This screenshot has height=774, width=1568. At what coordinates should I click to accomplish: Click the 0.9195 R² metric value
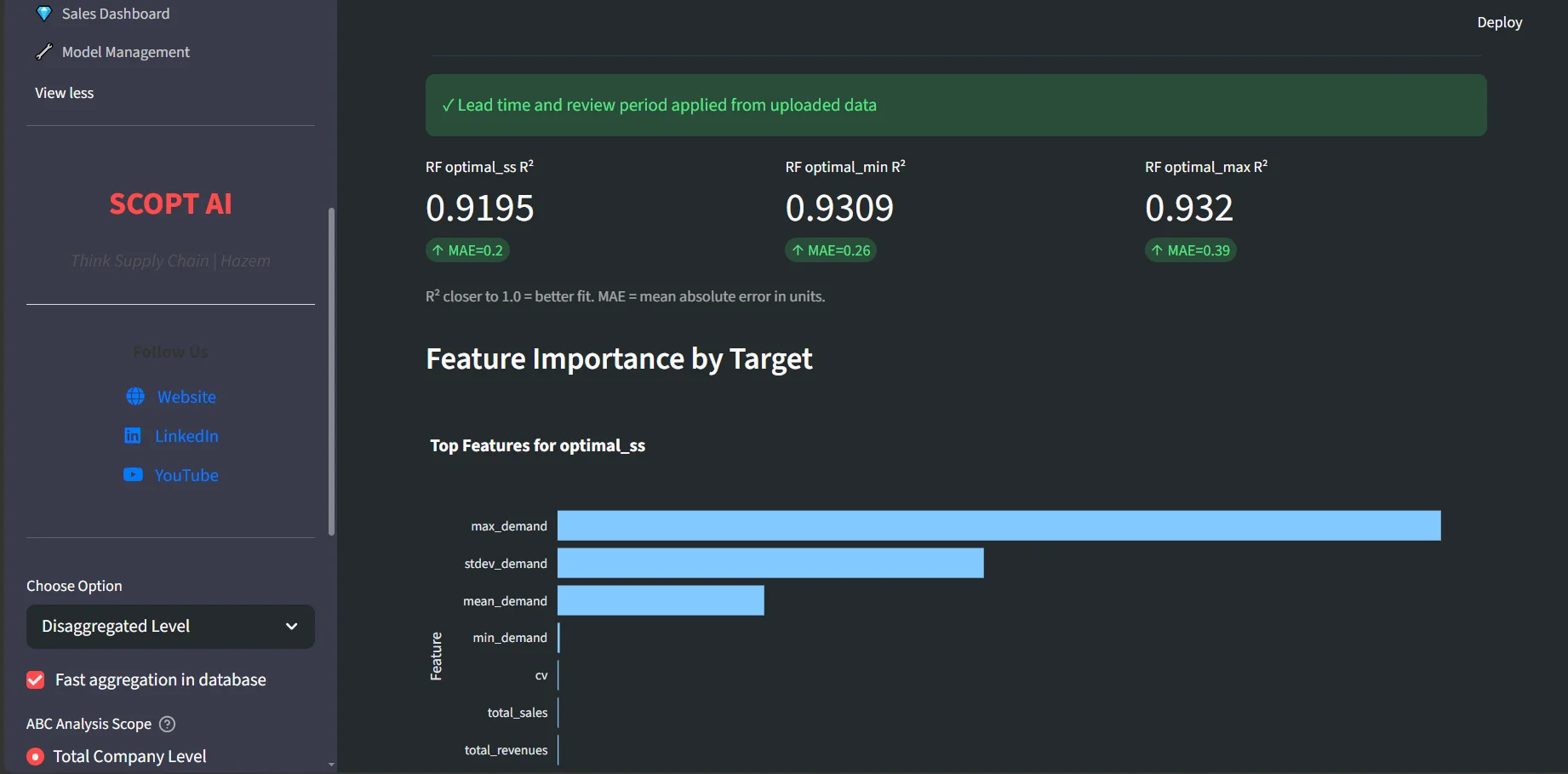480,208
